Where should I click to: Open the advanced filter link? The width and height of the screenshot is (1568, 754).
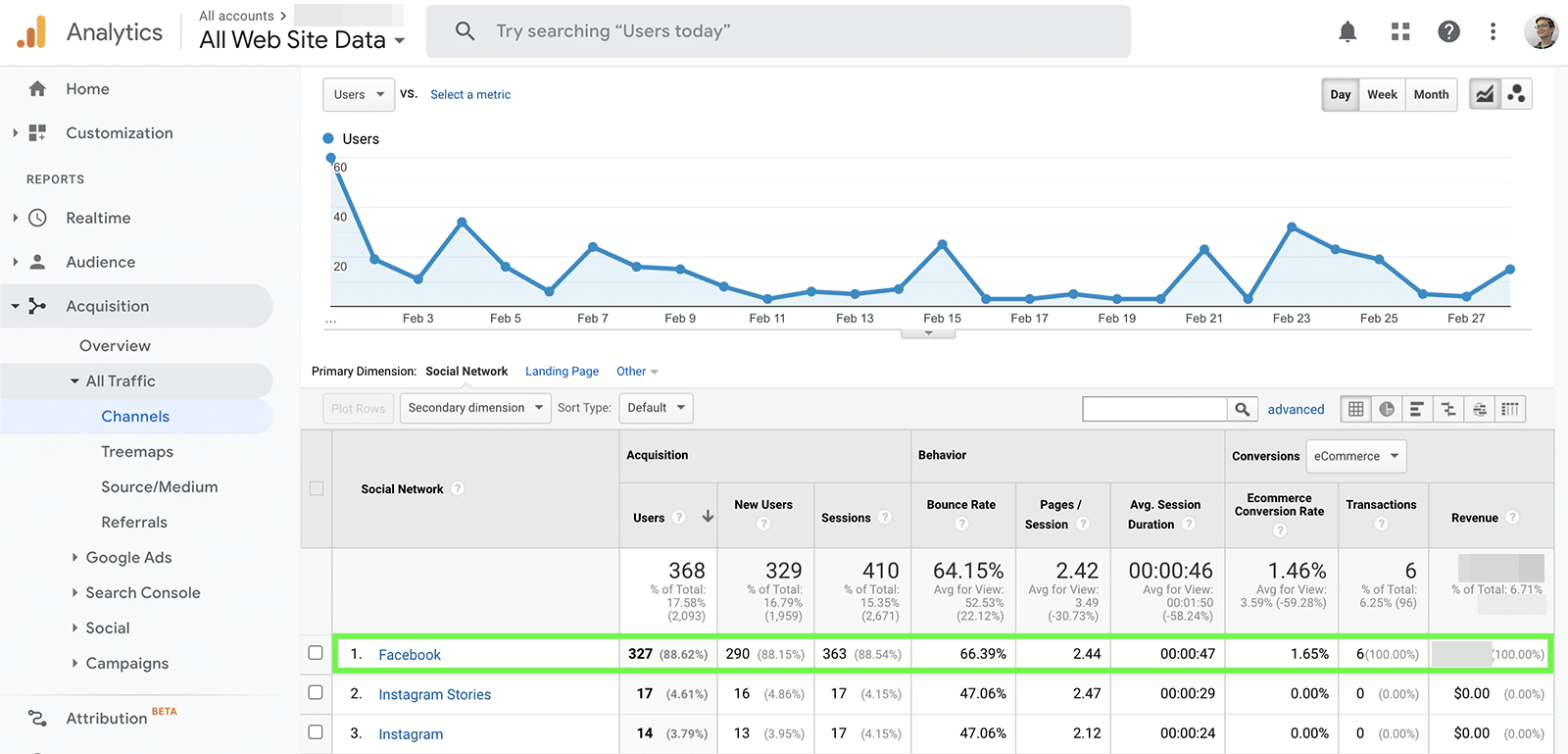pos(1296,410)
